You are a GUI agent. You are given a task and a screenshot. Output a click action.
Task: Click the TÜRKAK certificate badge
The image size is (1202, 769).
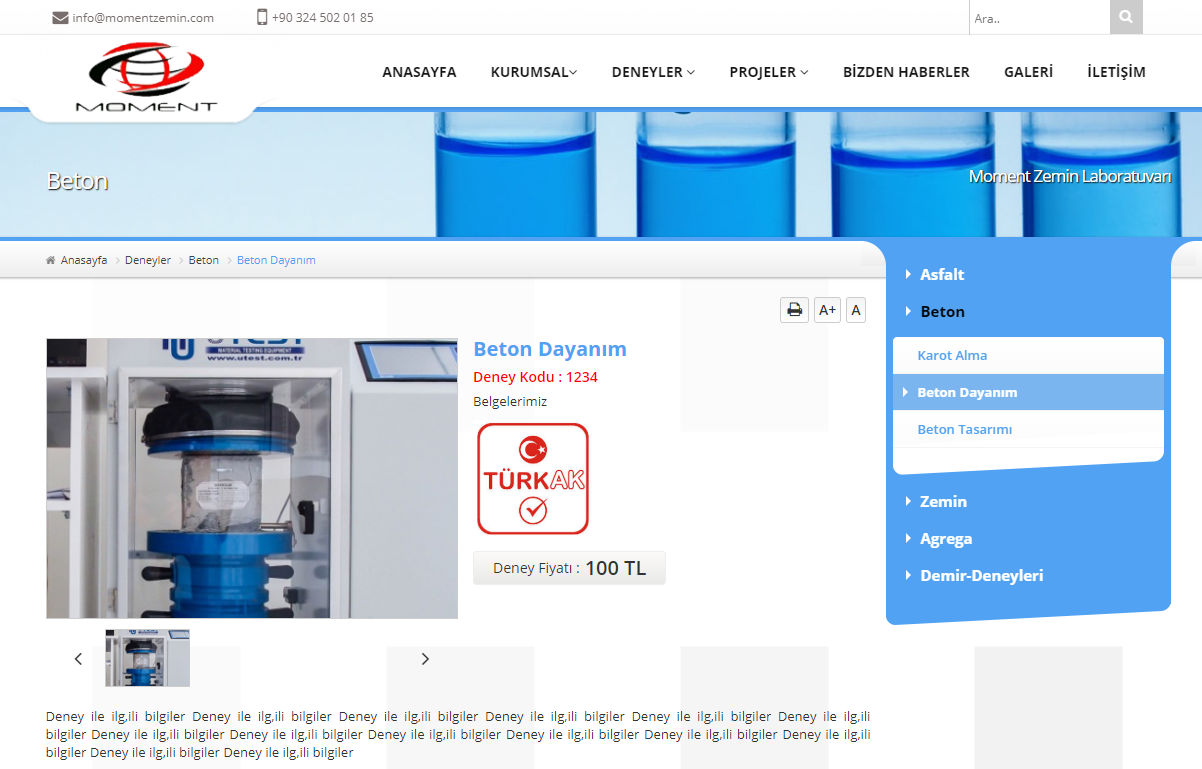[533, 479]
